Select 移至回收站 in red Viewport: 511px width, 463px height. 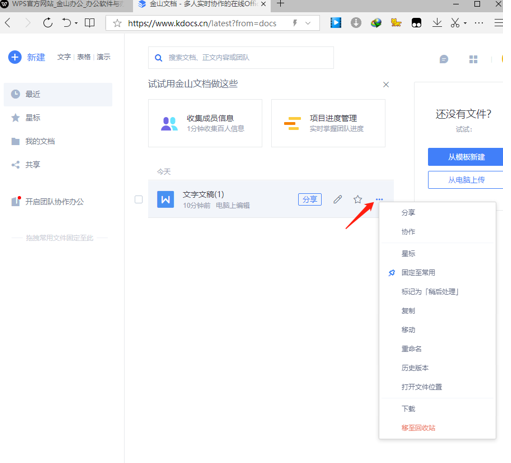point(418,428)
